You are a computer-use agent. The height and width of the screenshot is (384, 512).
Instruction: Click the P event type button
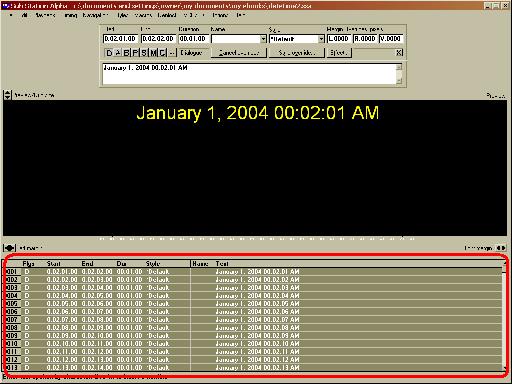135,53
